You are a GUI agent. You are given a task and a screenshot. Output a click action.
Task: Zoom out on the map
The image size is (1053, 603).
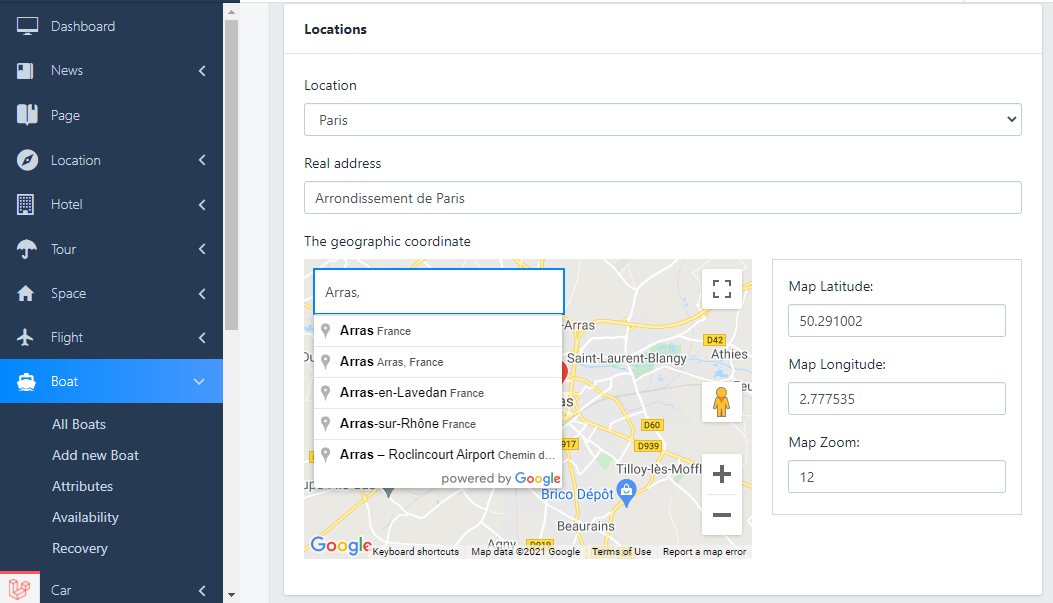pos(721,515)
